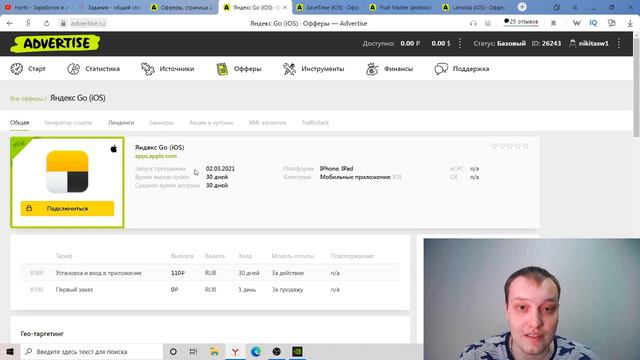This screenshot has width=640, height=360.
Task: Switch to the Баннеры tab
Action: pos(162,122)
